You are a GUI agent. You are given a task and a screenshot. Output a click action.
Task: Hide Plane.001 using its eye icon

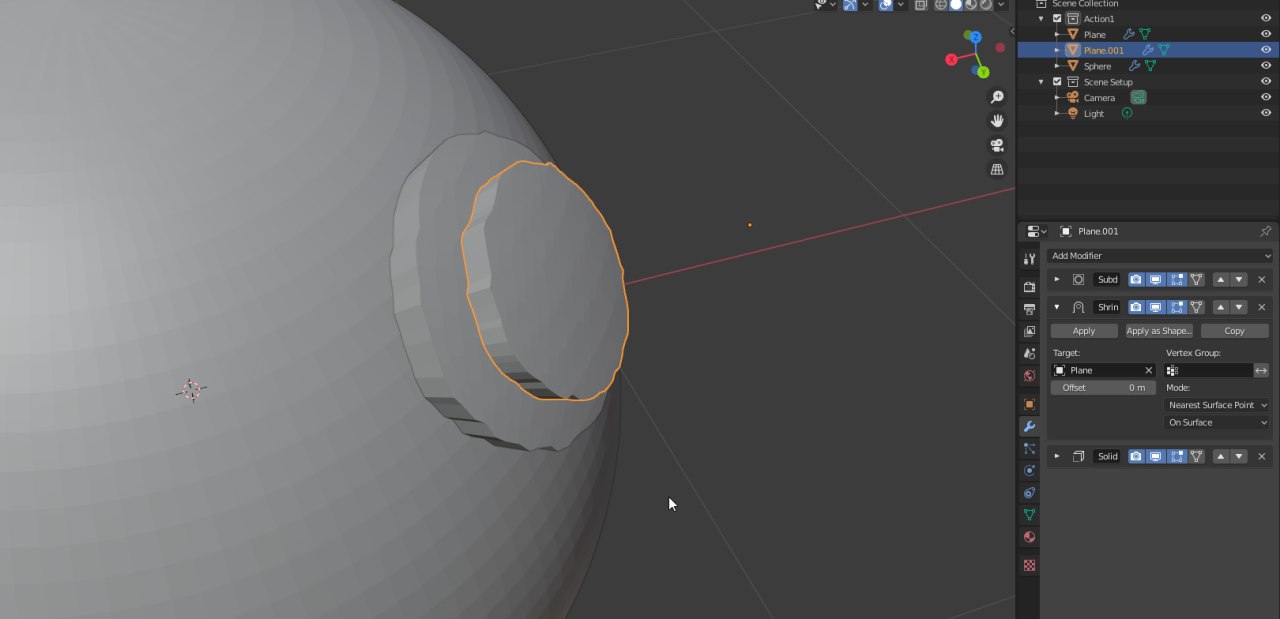[1266, 50]
